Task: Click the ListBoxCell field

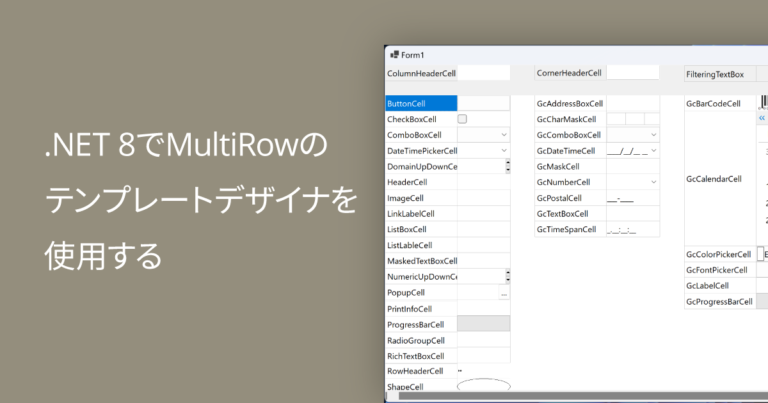Action: coord(483,229)
